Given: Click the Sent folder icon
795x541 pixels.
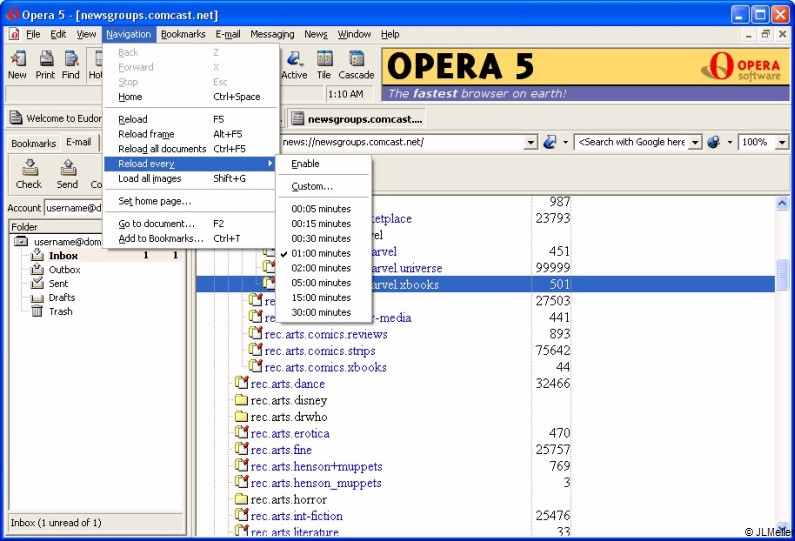Looking at the screenshot, I should 38,283.
